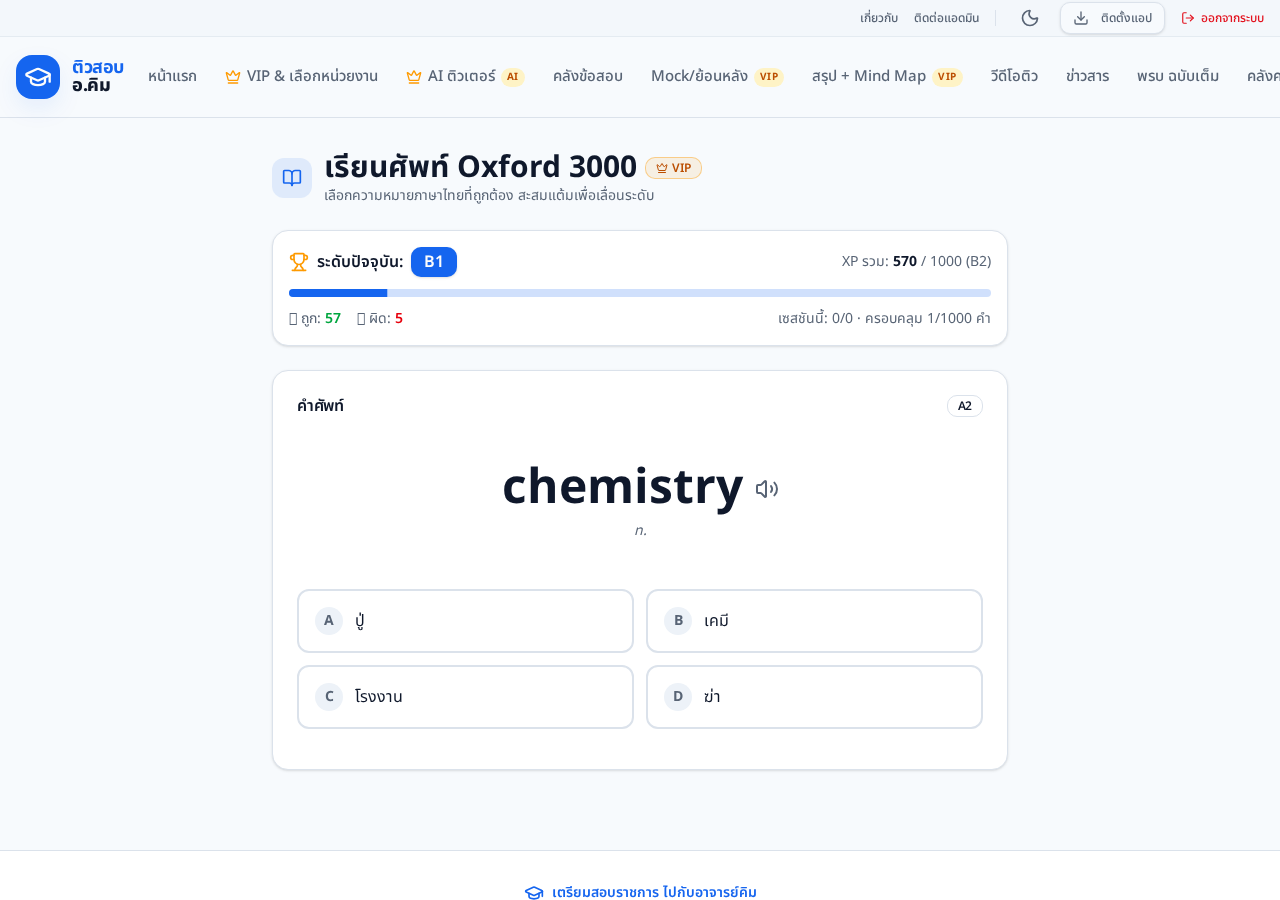Click the XP รวม 570 / 1000 text
Image resolution: width=1280 pixels, height=900 pixels.
916,261
